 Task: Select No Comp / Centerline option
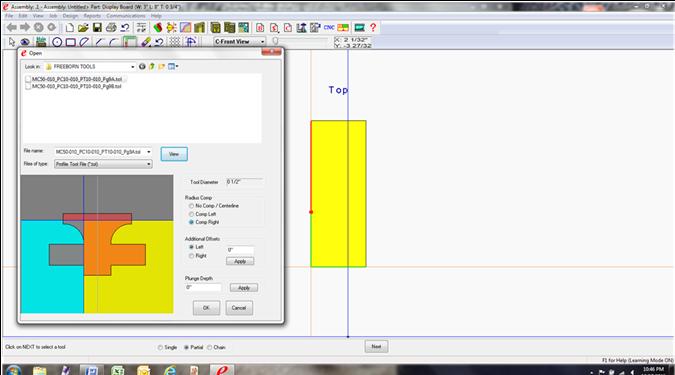tap(192, 206)
